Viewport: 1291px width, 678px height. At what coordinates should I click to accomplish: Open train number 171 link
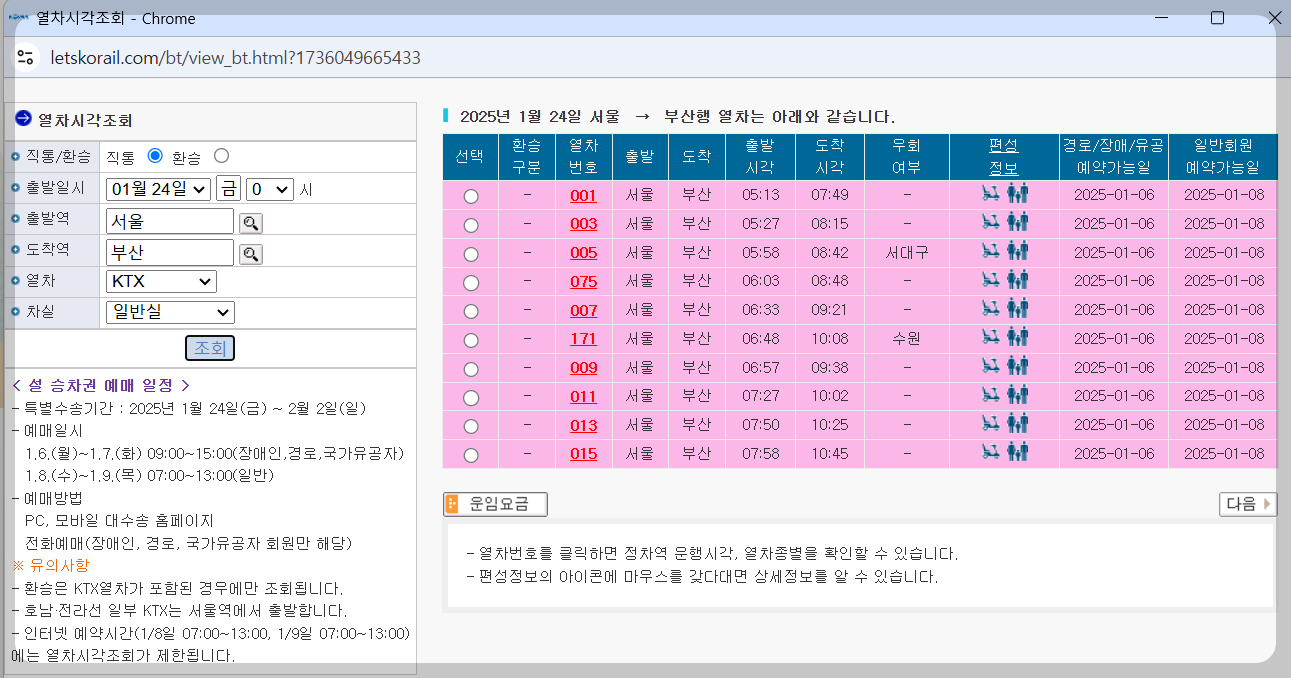tap(583, 338)
